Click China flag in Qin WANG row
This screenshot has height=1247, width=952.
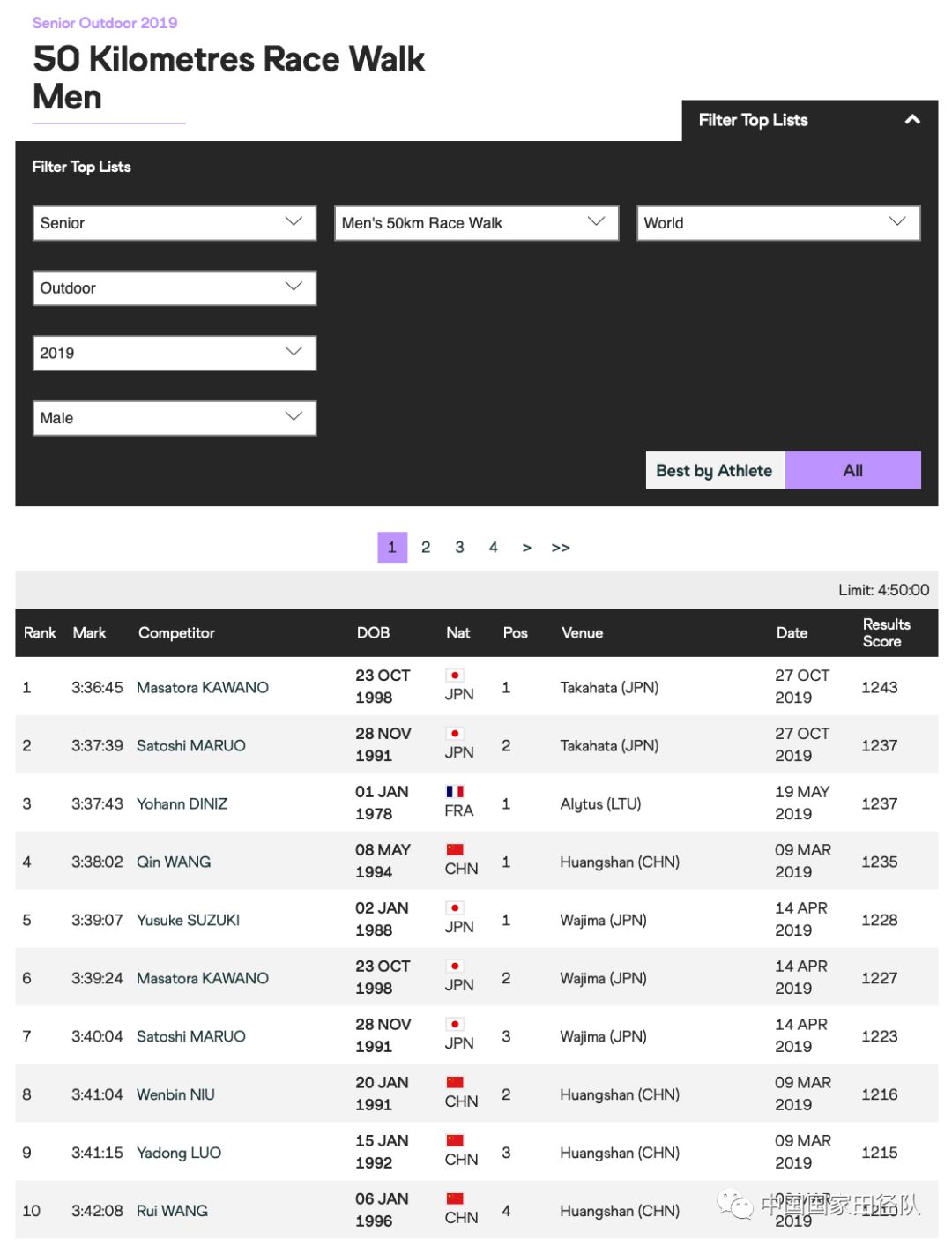tap(455, 849)
